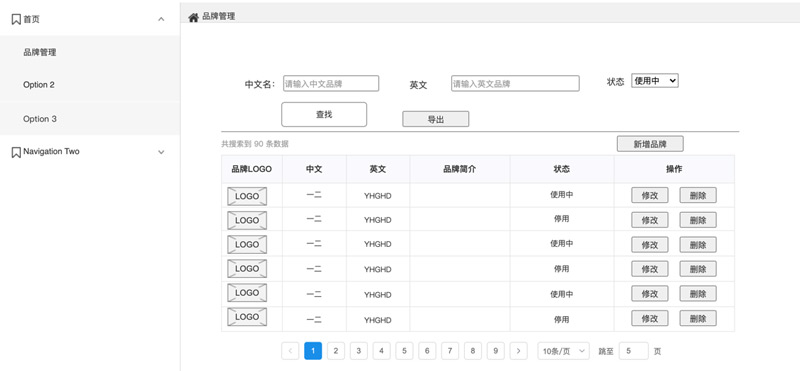Go to page 3 in pagination

coord(359,351)
